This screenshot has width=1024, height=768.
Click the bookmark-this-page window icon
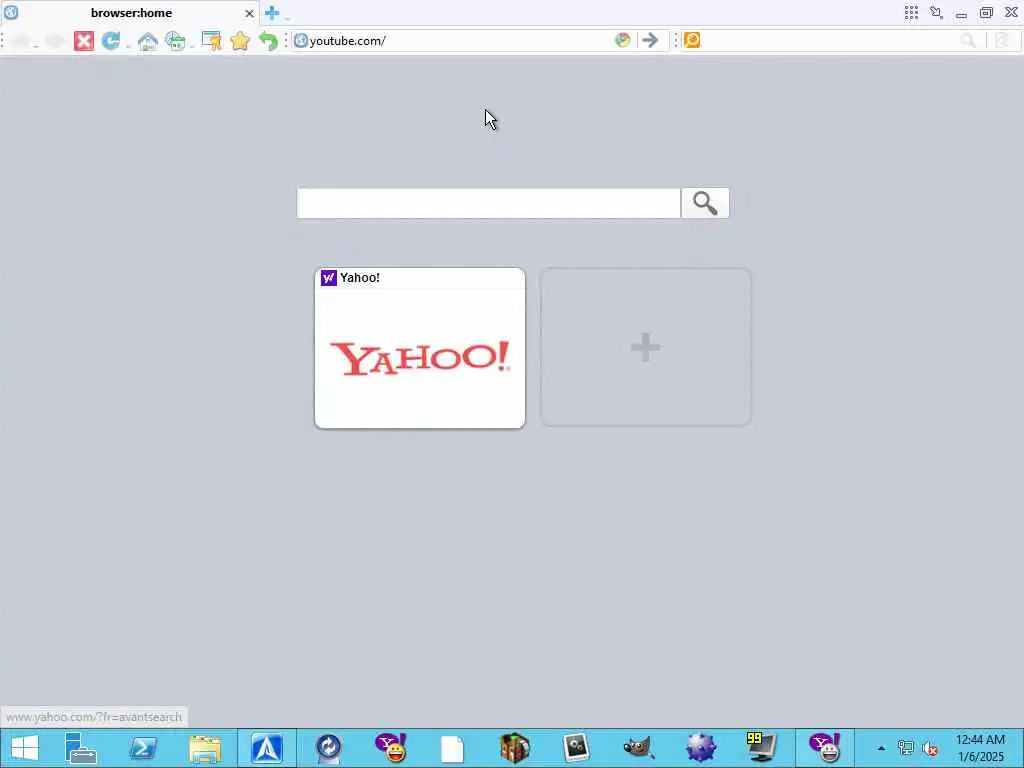pos(212,41)
